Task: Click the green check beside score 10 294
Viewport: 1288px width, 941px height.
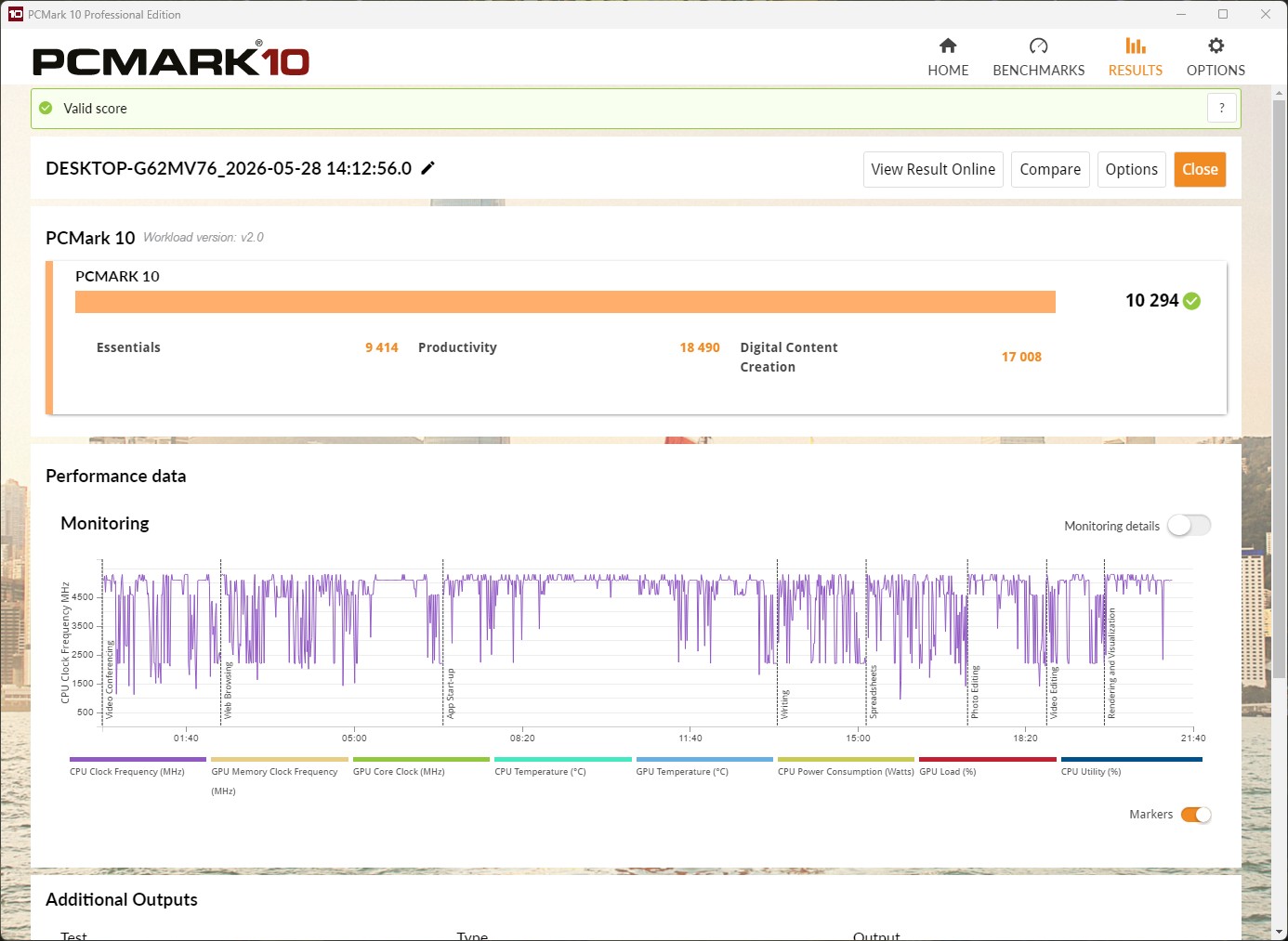Action: point(1192,301)
